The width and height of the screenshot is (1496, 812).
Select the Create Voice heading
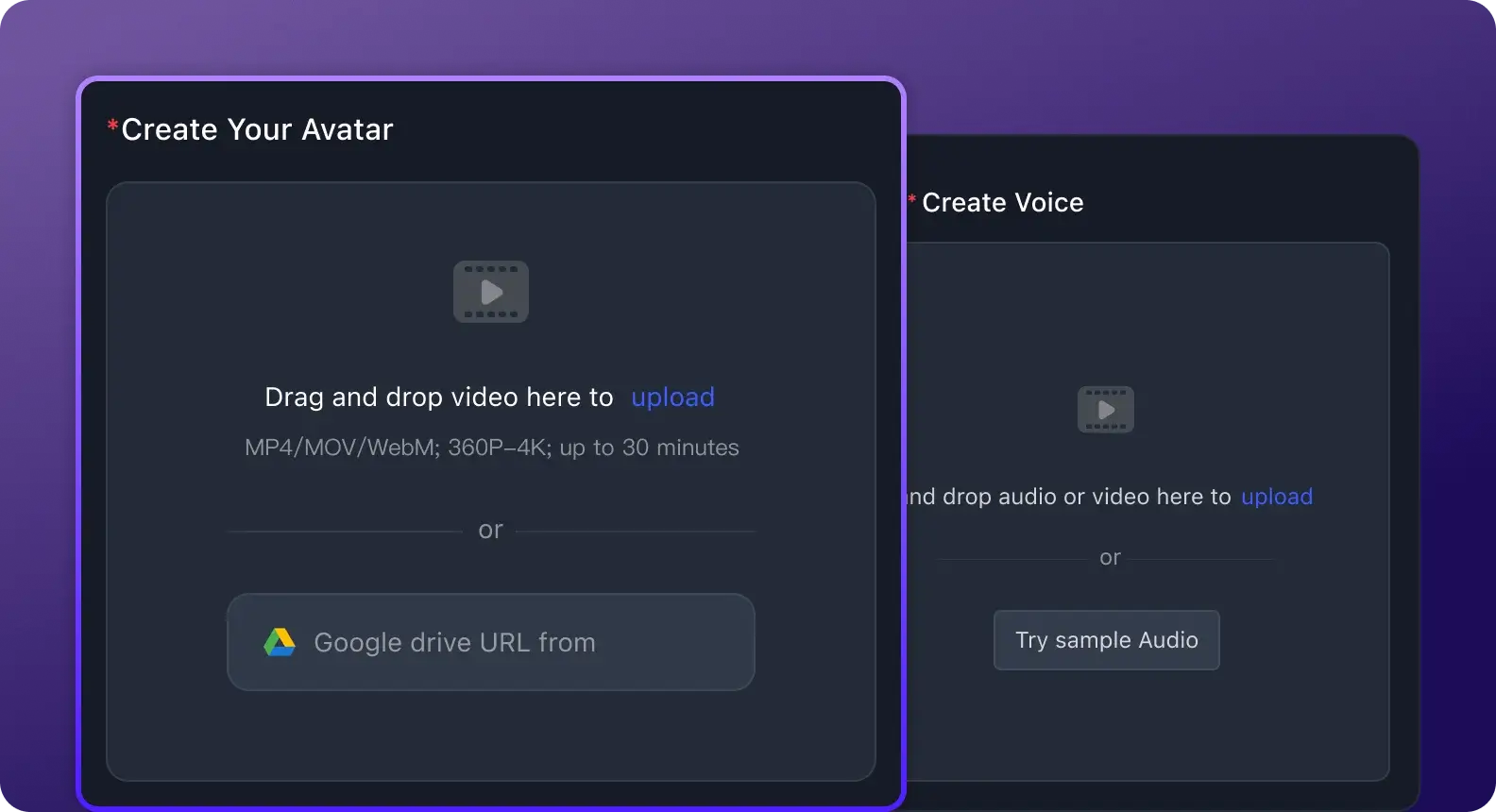coord(1002,202)
